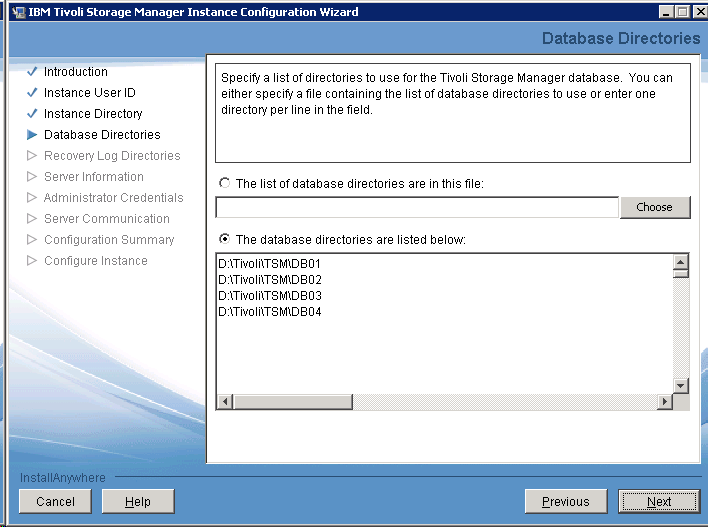The width and height of the screenshot is (708, 527).
Task: Select the directories listed below radio option
Action: click(x=225, y=239)
